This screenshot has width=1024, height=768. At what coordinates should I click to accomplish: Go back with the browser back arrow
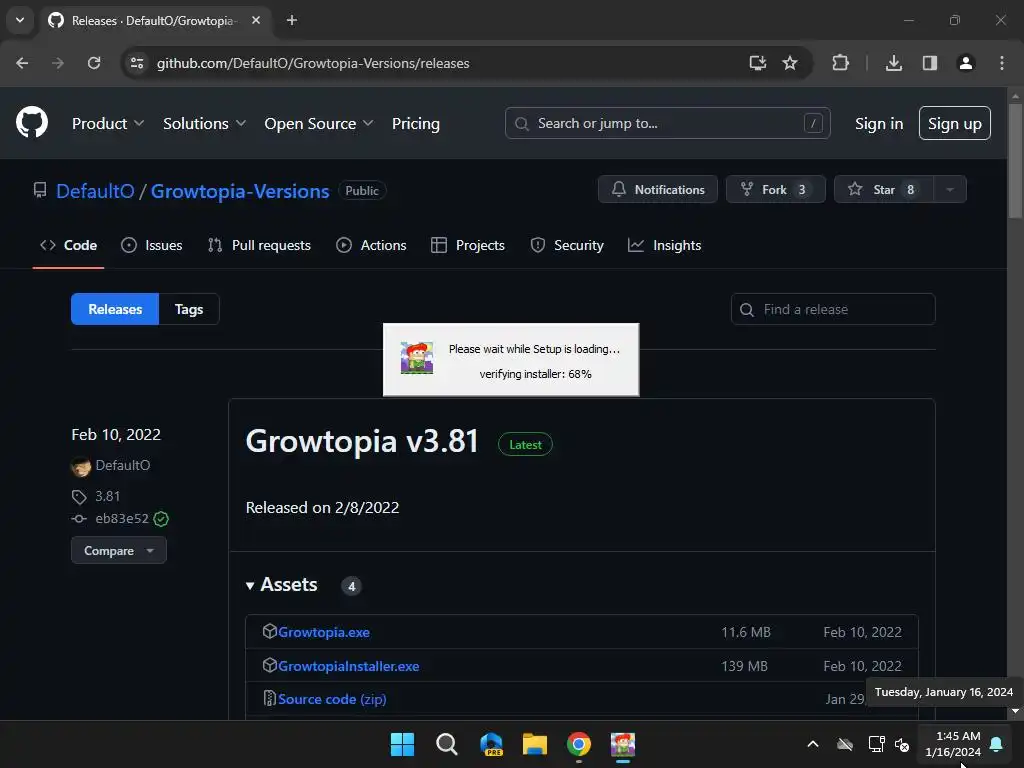pos(22,63)
